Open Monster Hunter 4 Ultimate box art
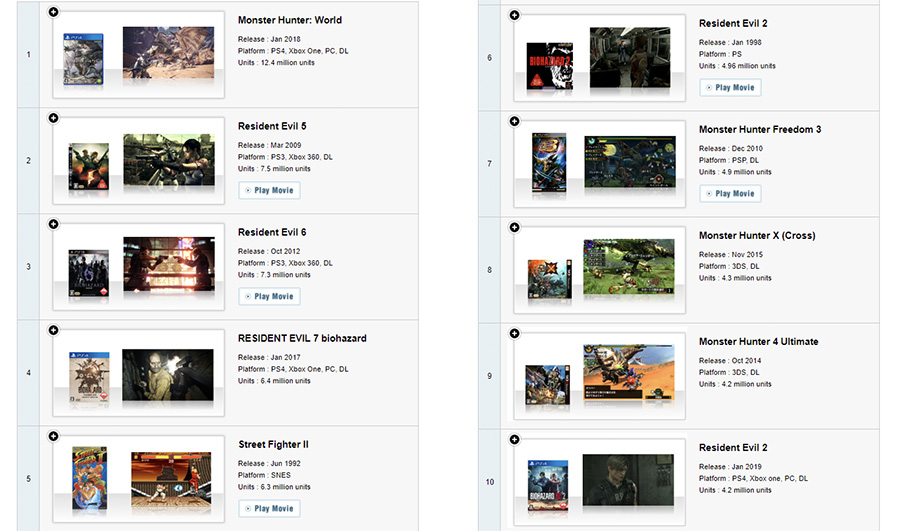900x531 pixels. tap(548, 385)
